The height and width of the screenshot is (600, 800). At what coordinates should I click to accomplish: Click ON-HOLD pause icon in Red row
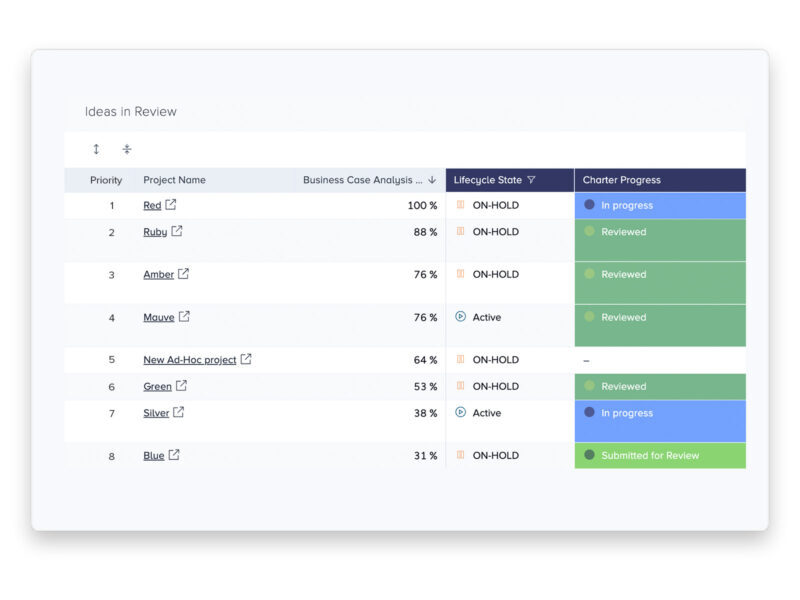click(x=461, y=205)
